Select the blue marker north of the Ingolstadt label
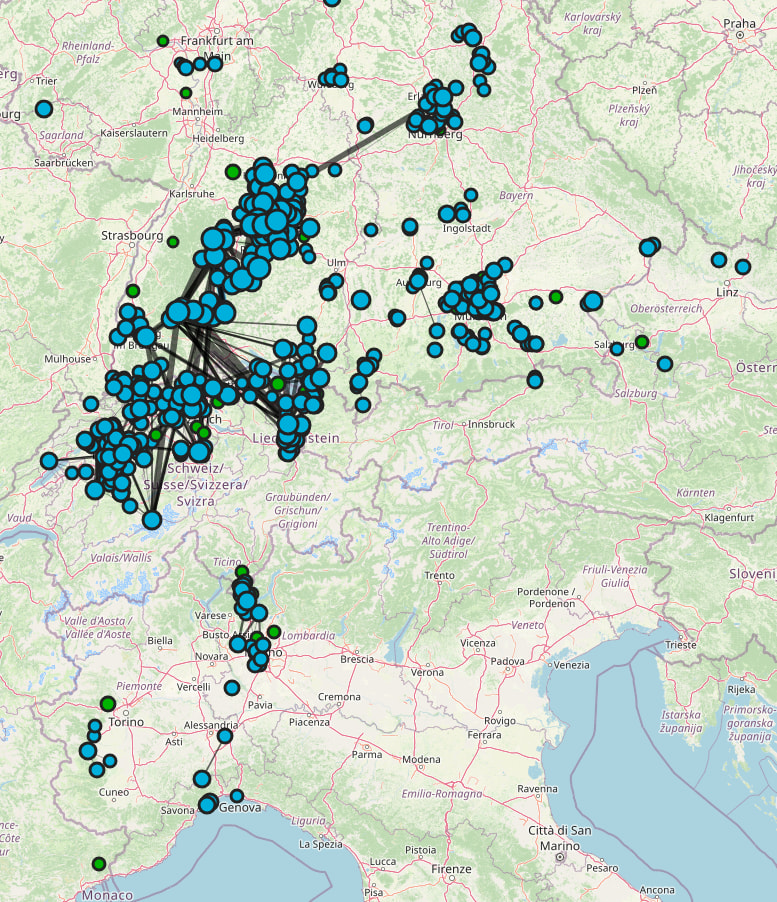 tap(471, 196)
